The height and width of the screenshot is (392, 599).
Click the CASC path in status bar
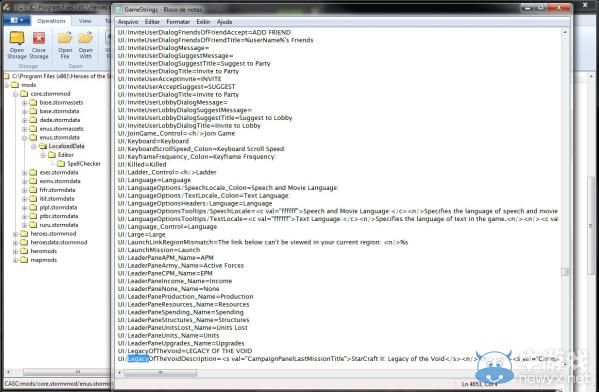click(x=57, y=384)
